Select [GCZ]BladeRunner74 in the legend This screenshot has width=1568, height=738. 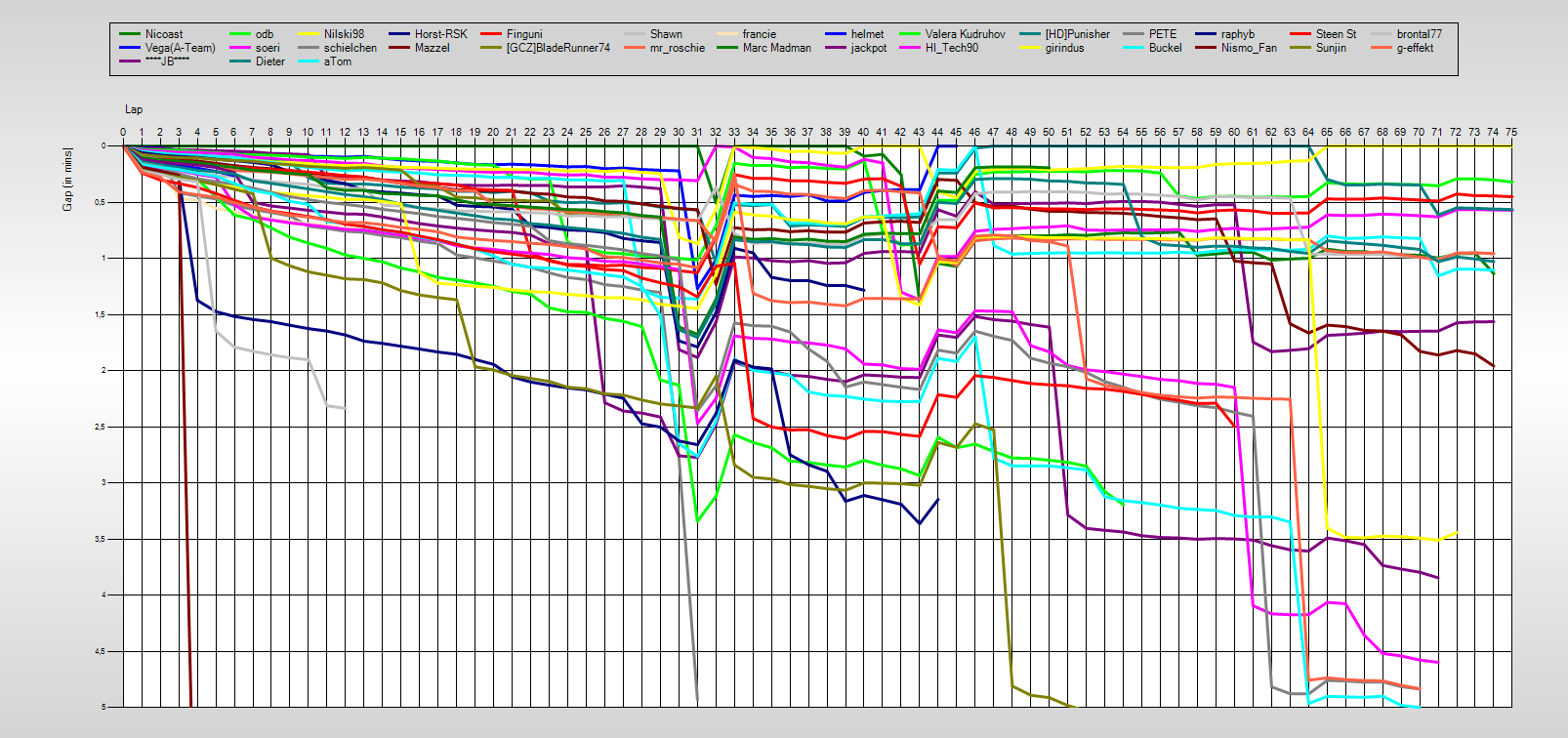click(x=557, y=48)
